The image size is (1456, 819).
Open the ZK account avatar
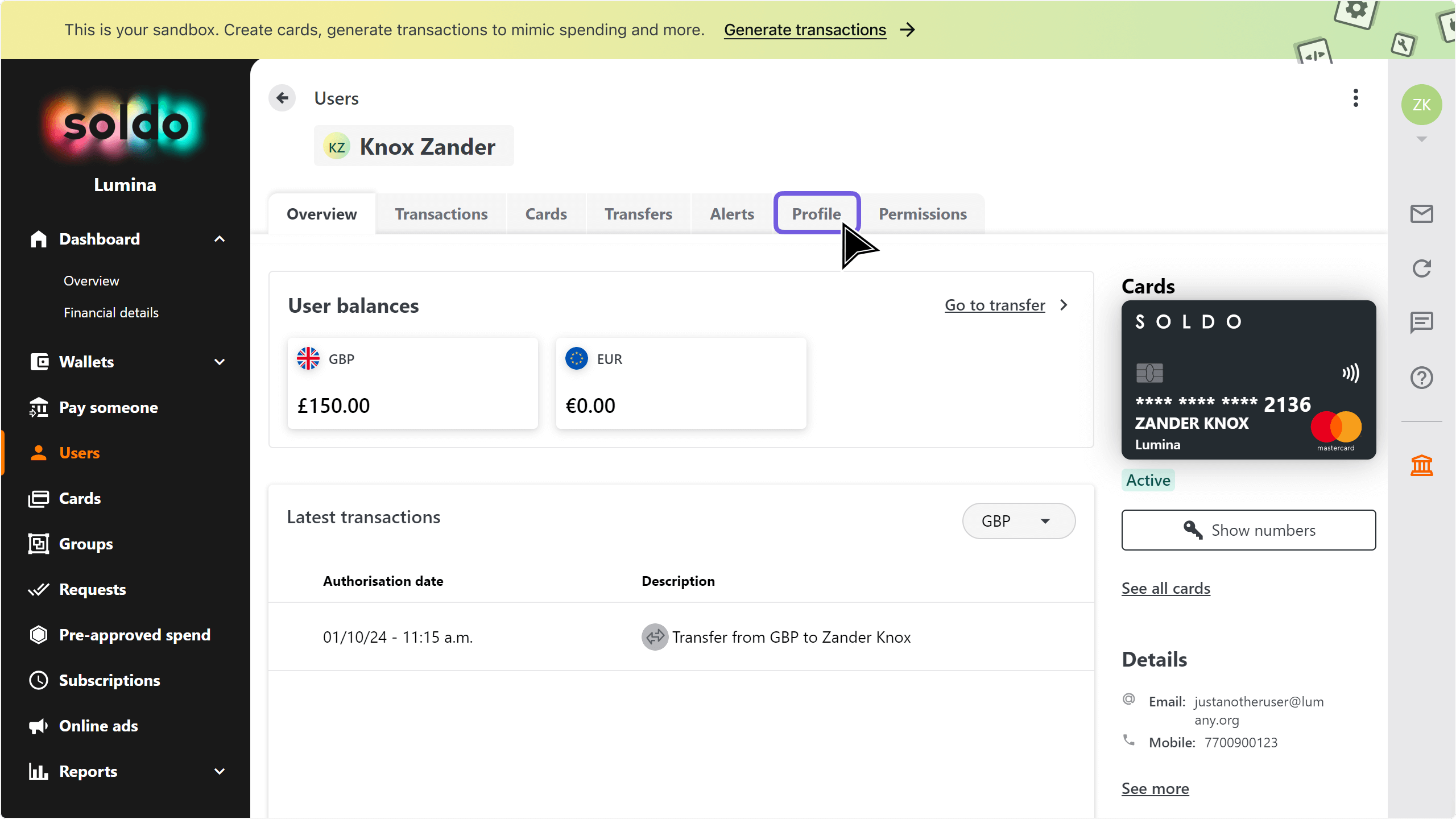[x=1421, y=105]
